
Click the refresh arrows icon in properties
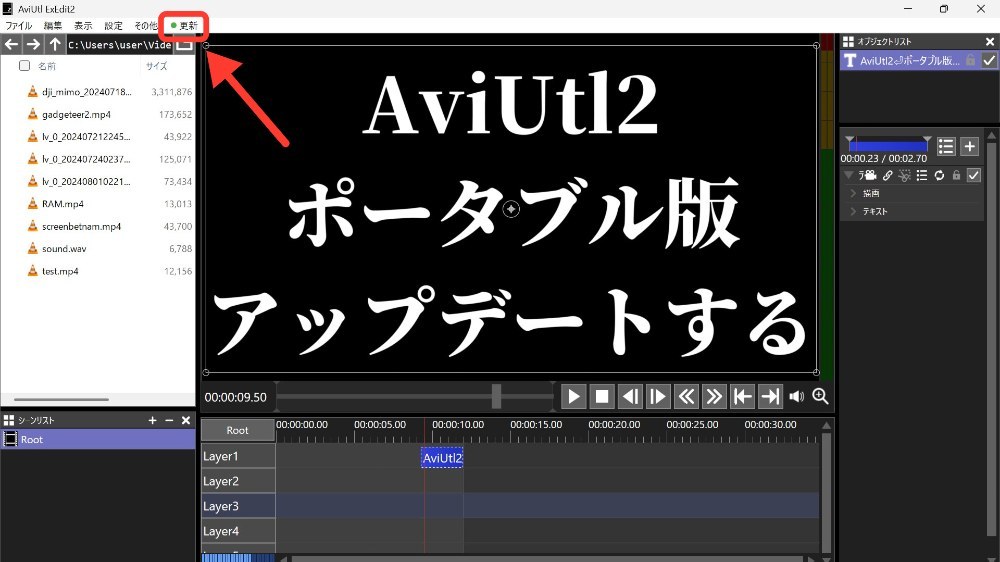pos(939,175)
